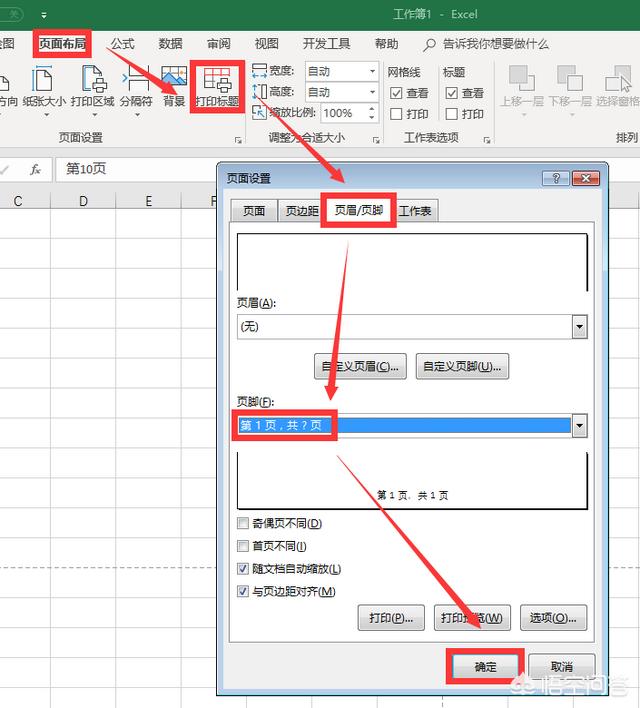Open the Review (审阅) ribbon tab
The height and width of the screenshot is (708, 640).
point(219,44)
